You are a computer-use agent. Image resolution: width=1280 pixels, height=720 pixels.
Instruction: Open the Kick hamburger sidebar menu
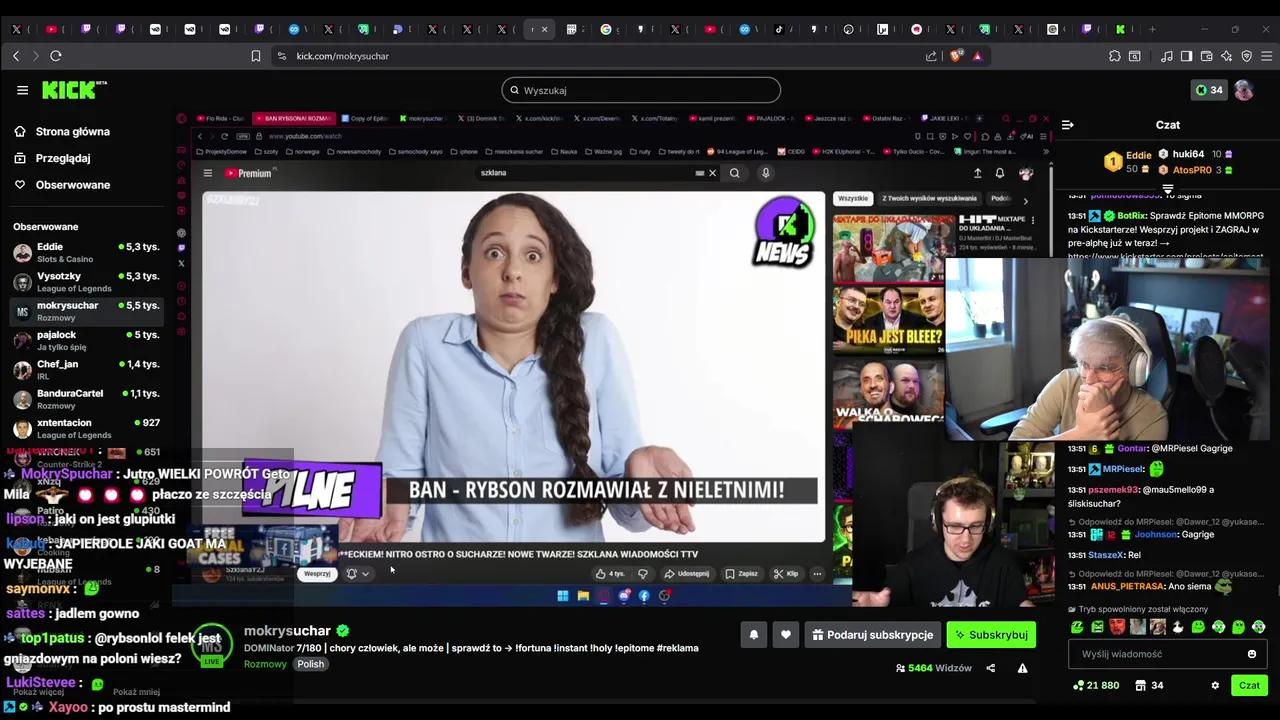[x=22, y=90]
